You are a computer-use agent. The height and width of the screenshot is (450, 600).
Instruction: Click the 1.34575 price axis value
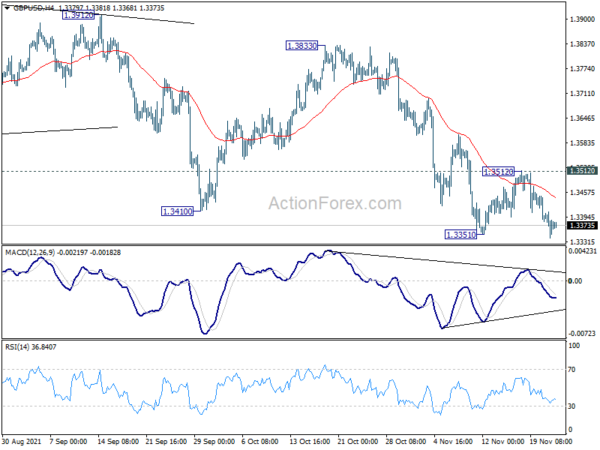pyautogui.click(x=582, y=192)
